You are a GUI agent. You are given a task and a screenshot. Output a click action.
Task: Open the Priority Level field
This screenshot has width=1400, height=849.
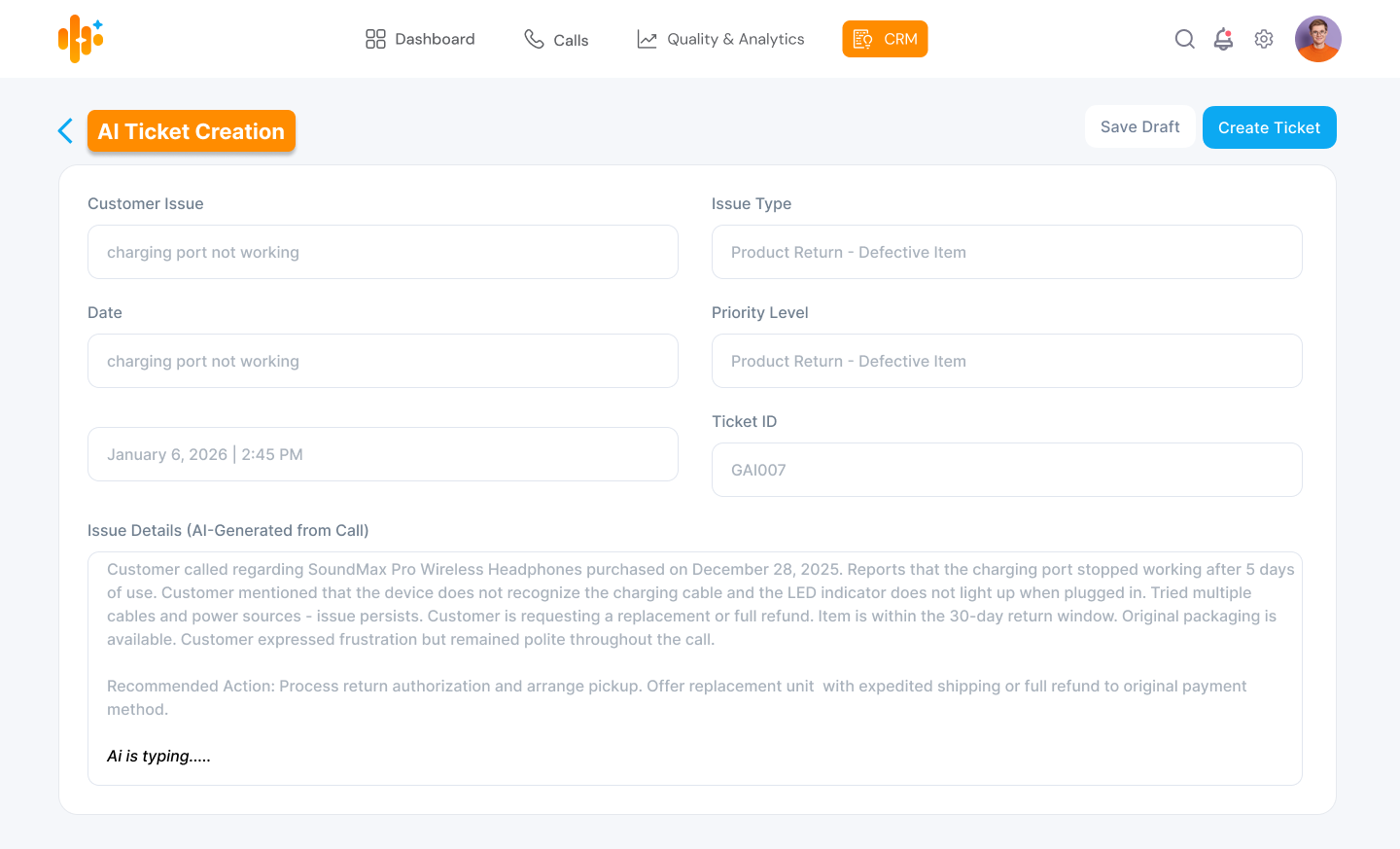[1006, 361]
